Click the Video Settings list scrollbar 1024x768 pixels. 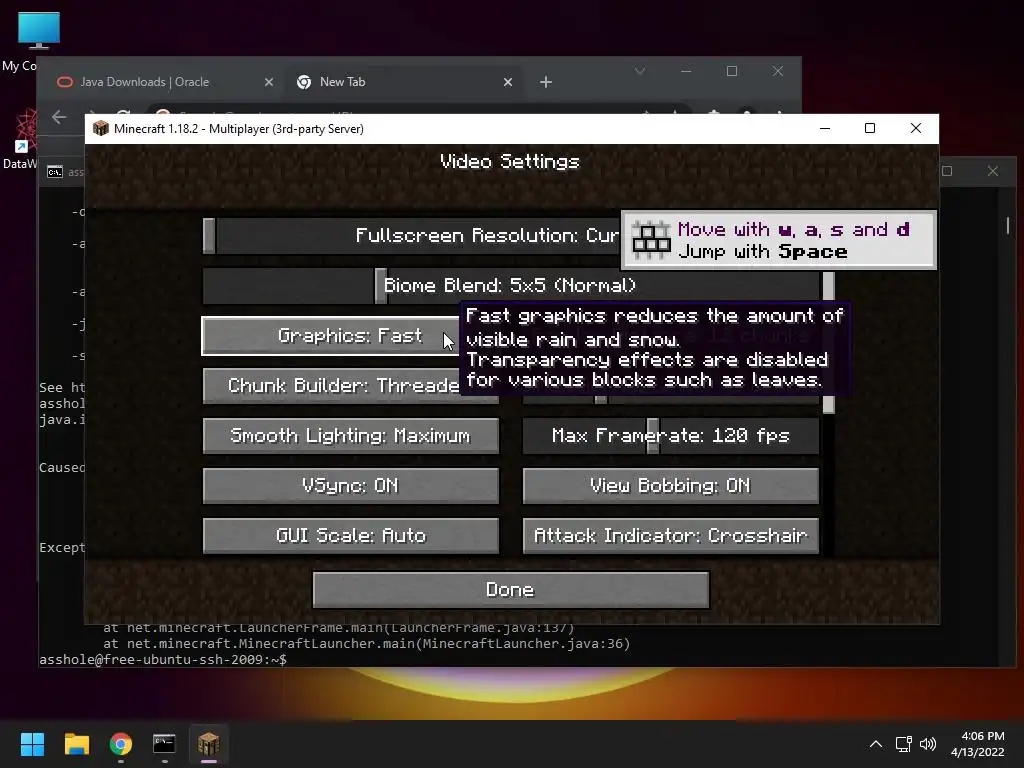[x=829, y=344]
